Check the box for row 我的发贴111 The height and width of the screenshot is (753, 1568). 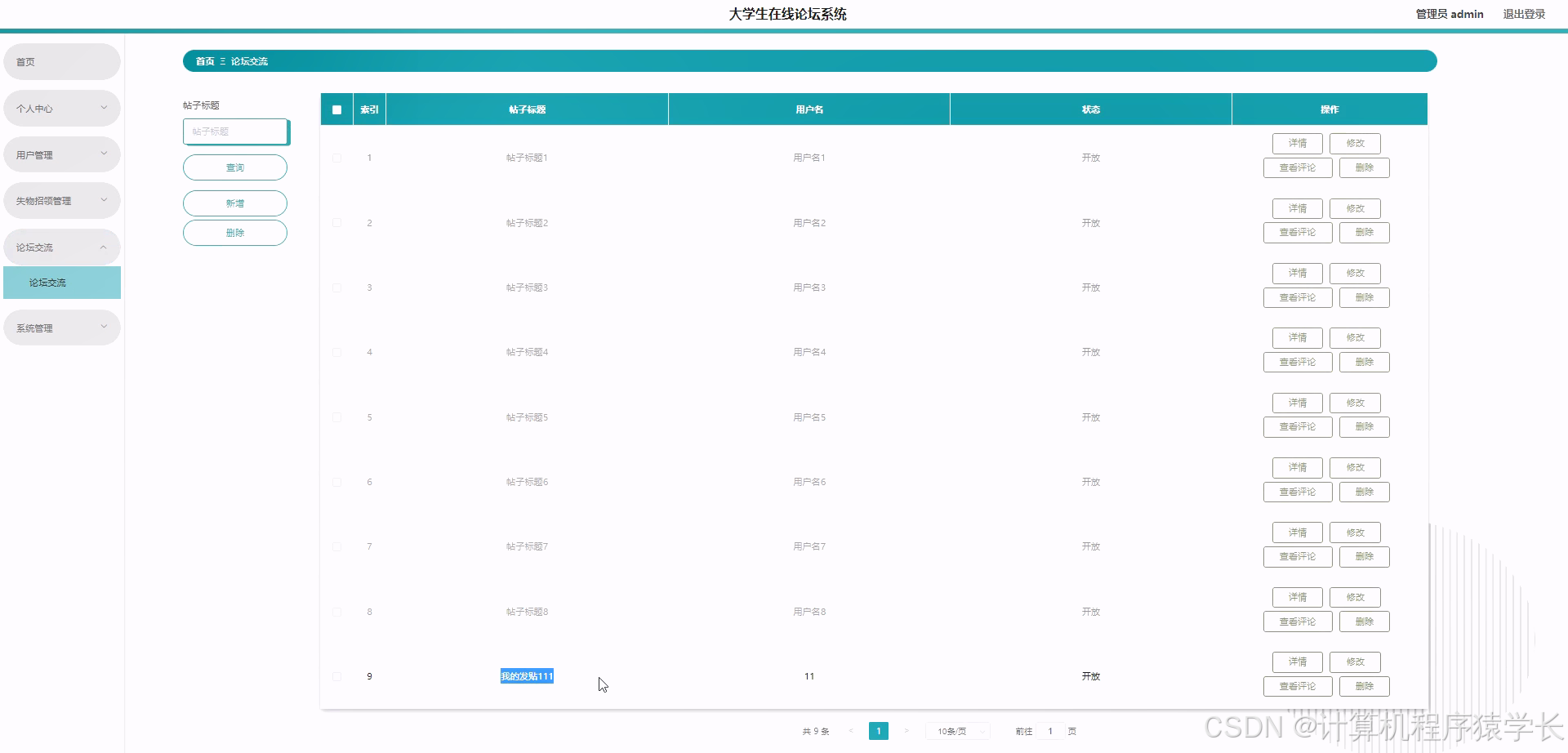[336, 676]
